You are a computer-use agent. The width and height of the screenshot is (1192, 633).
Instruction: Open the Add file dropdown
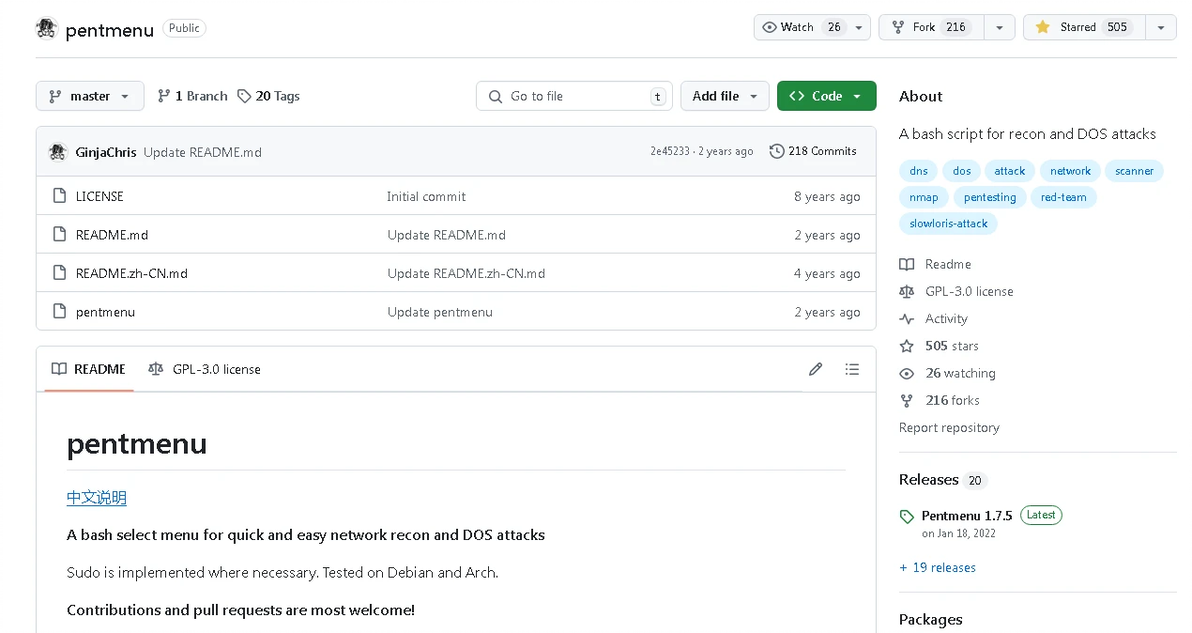click(725, 96)
